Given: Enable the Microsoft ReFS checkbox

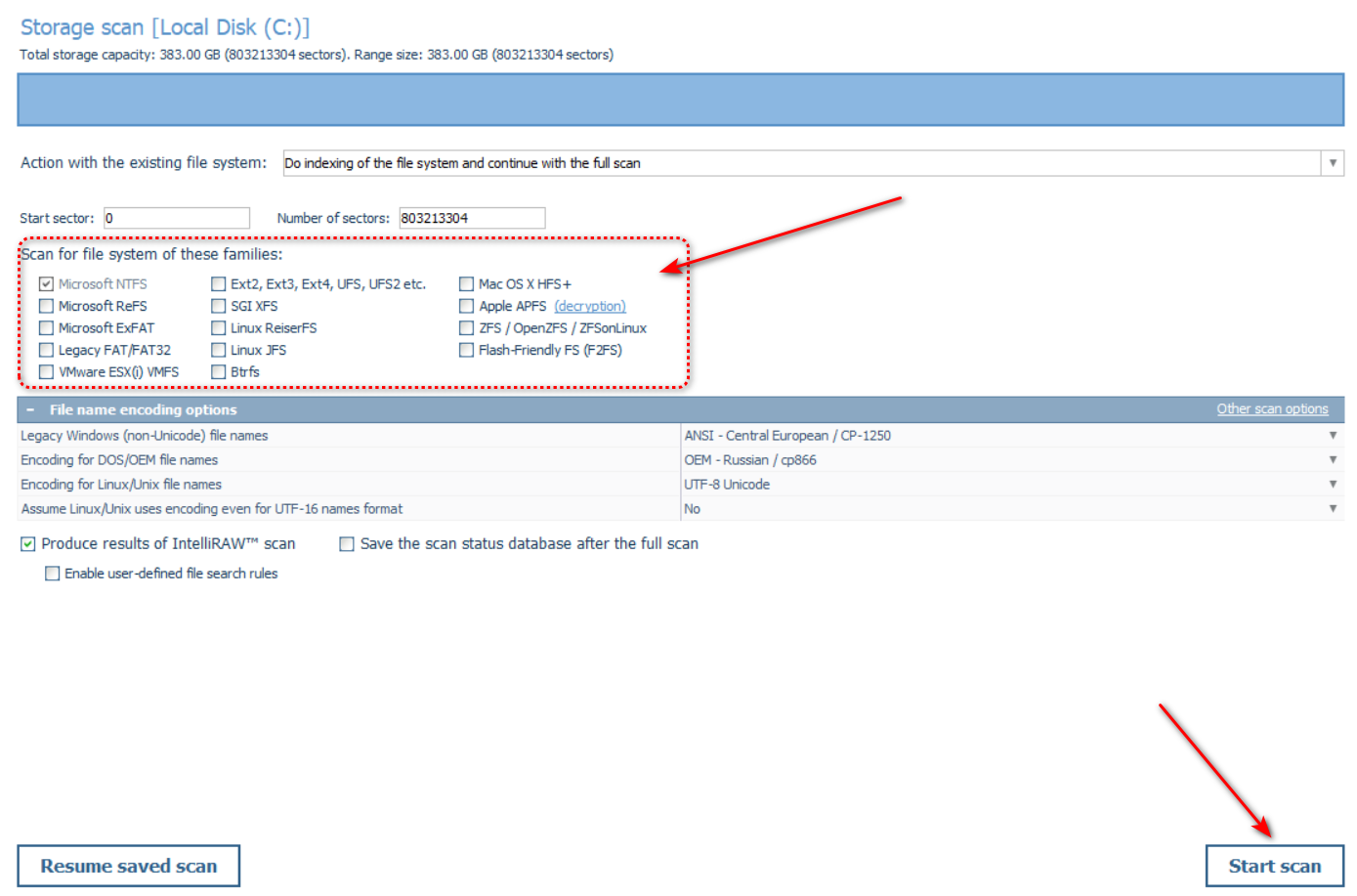Looking at the screenshot, I should (46, 306).
